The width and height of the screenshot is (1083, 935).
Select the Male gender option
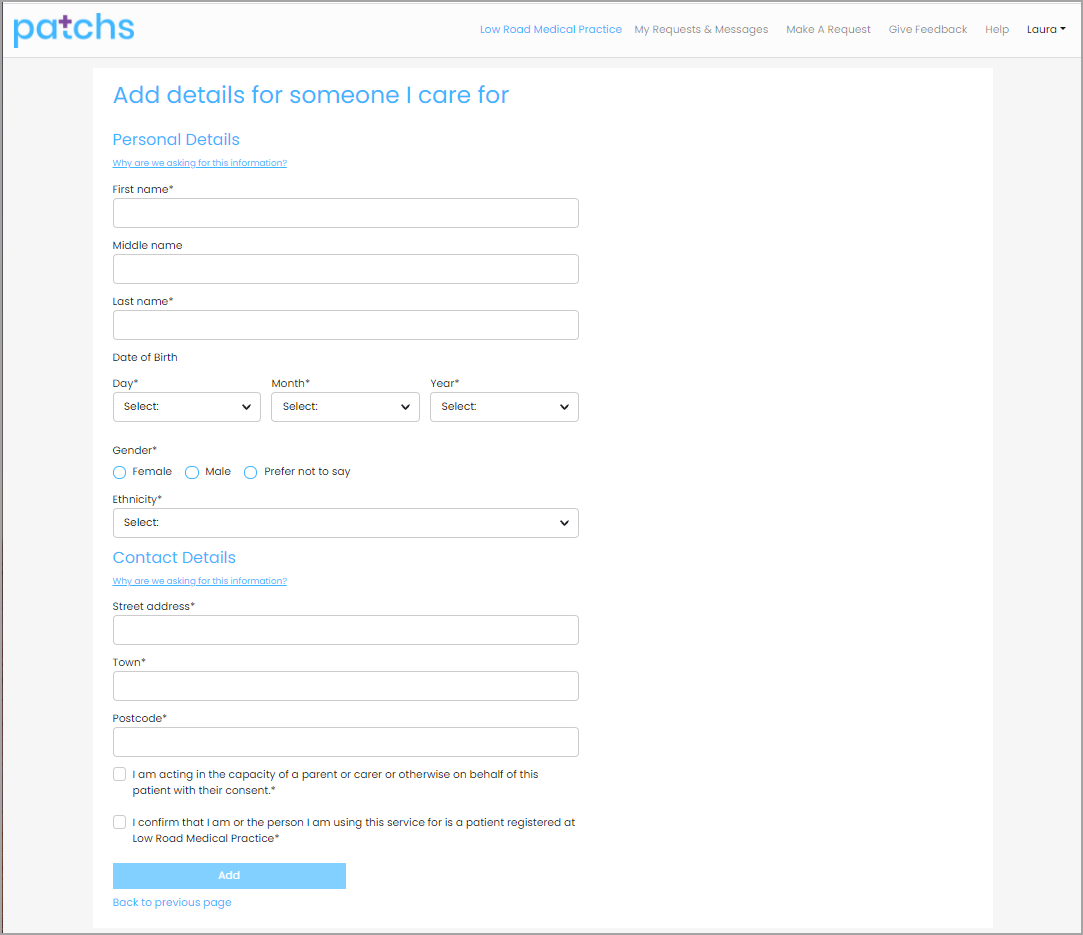tap(191, 471)
